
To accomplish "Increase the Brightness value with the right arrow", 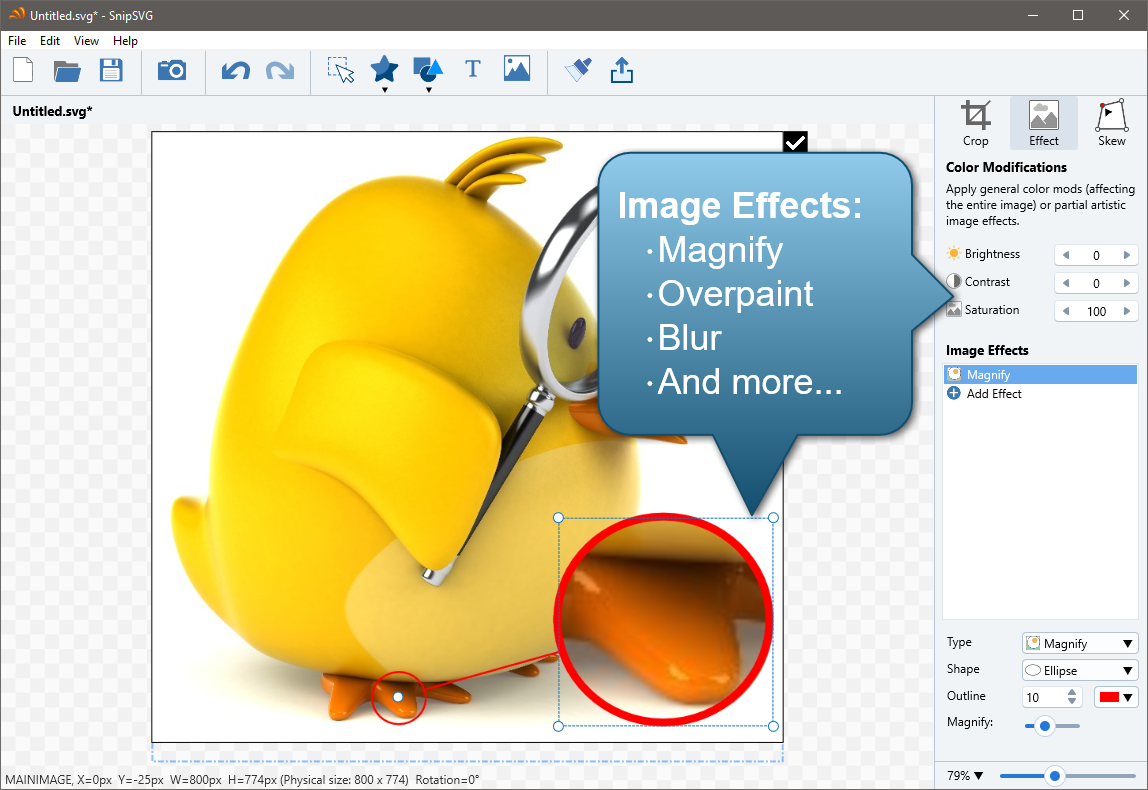I will [1128, 255].
